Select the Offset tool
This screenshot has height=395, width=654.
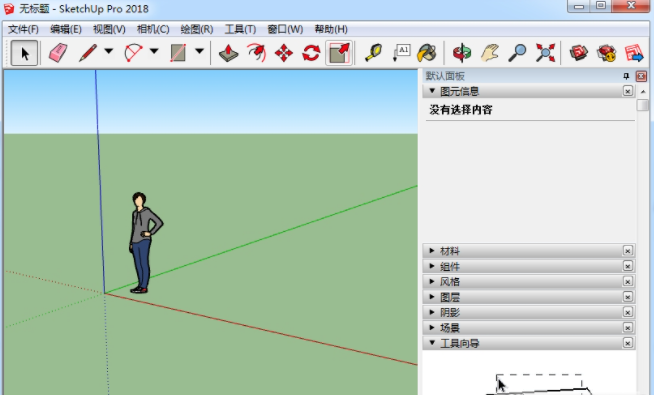256,53
